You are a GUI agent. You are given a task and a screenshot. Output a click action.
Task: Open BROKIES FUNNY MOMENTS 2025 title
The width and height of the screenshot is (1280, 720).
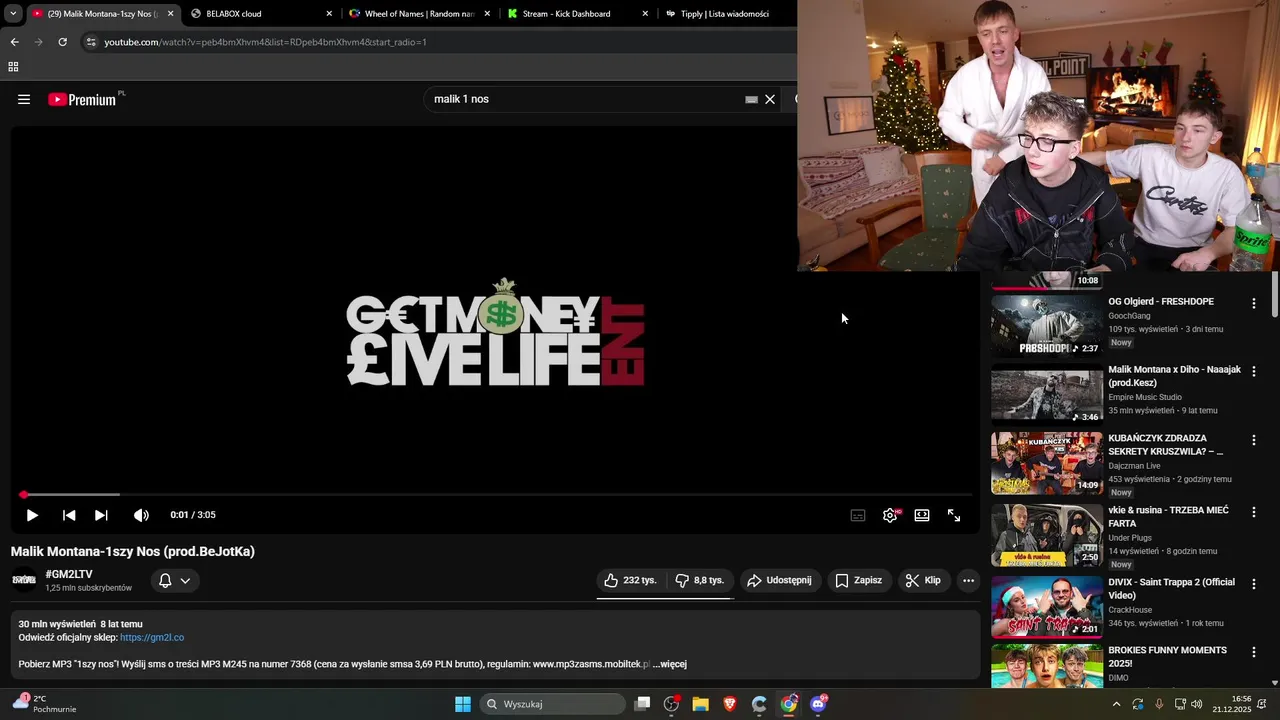(1167, 657)
